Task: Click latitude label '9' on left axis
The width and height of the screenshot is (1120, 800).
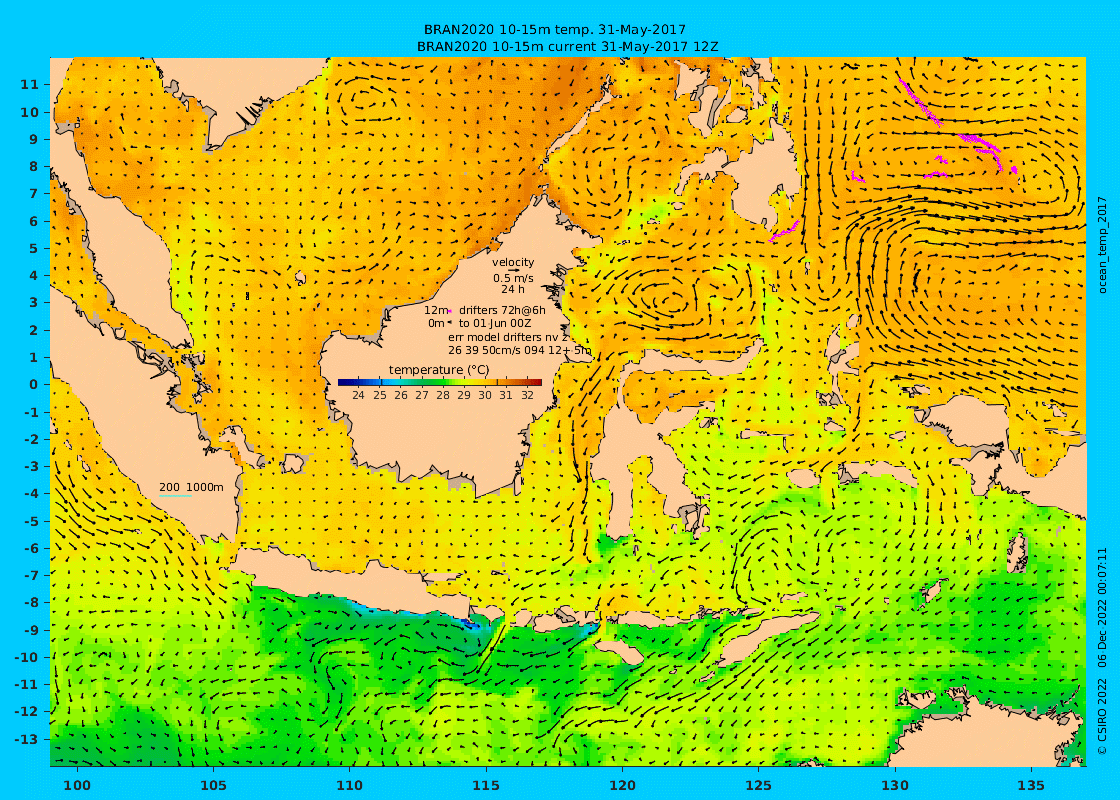Action: (34, 139)
